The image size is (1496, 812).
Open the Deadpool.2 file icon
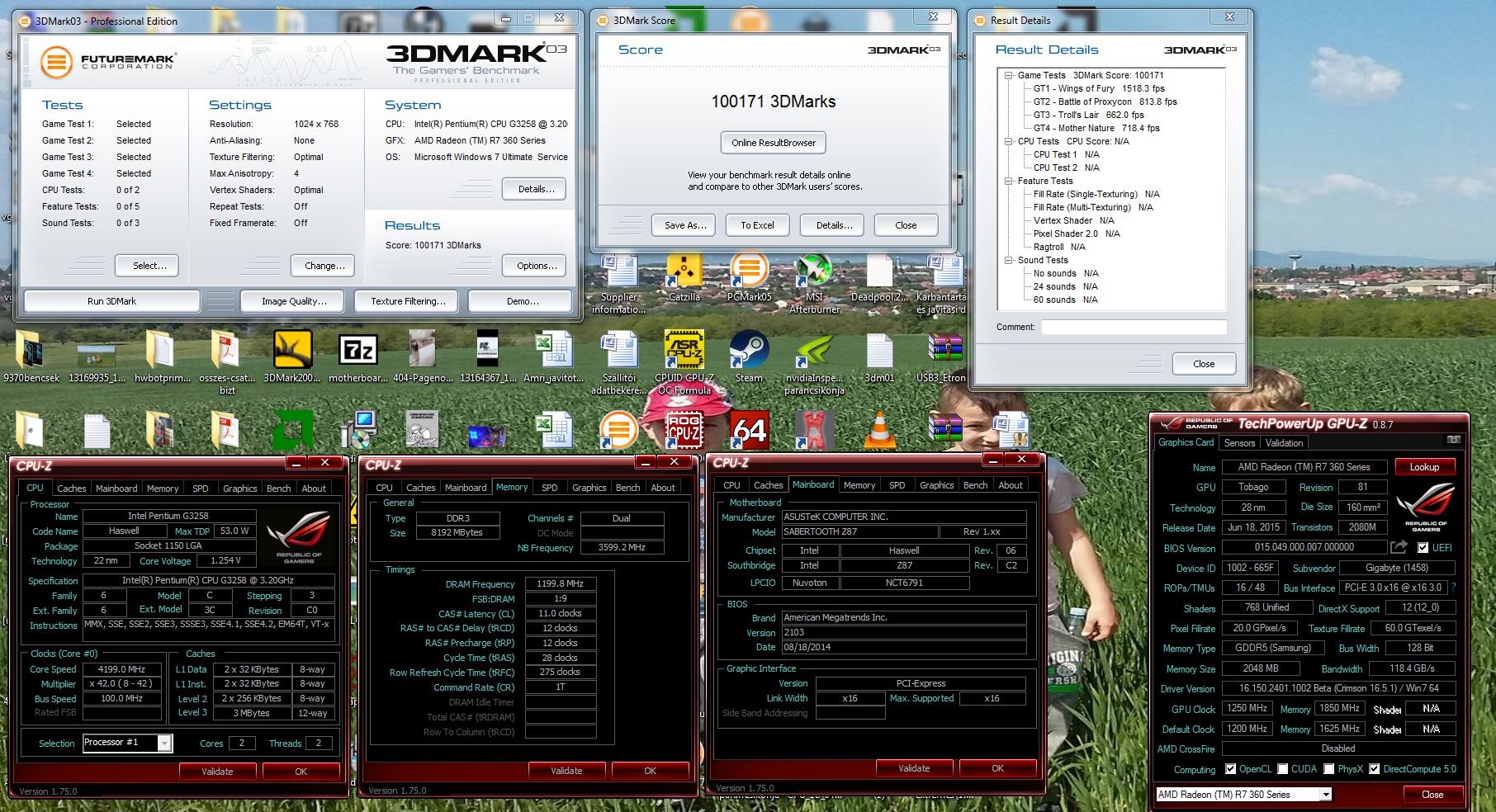click(879, 276)
